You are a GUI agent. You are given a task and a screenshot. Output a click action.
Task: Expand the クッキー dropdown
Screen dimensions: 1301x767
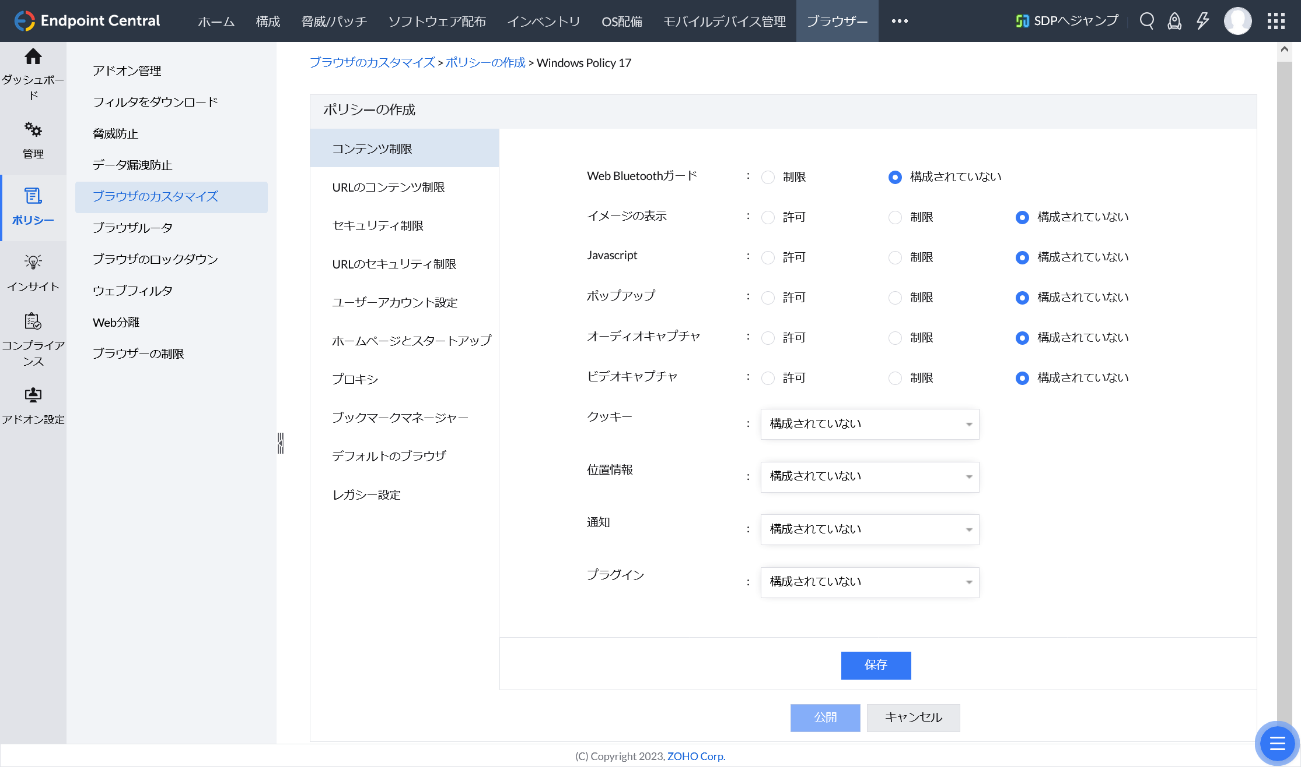click(869, 424)
